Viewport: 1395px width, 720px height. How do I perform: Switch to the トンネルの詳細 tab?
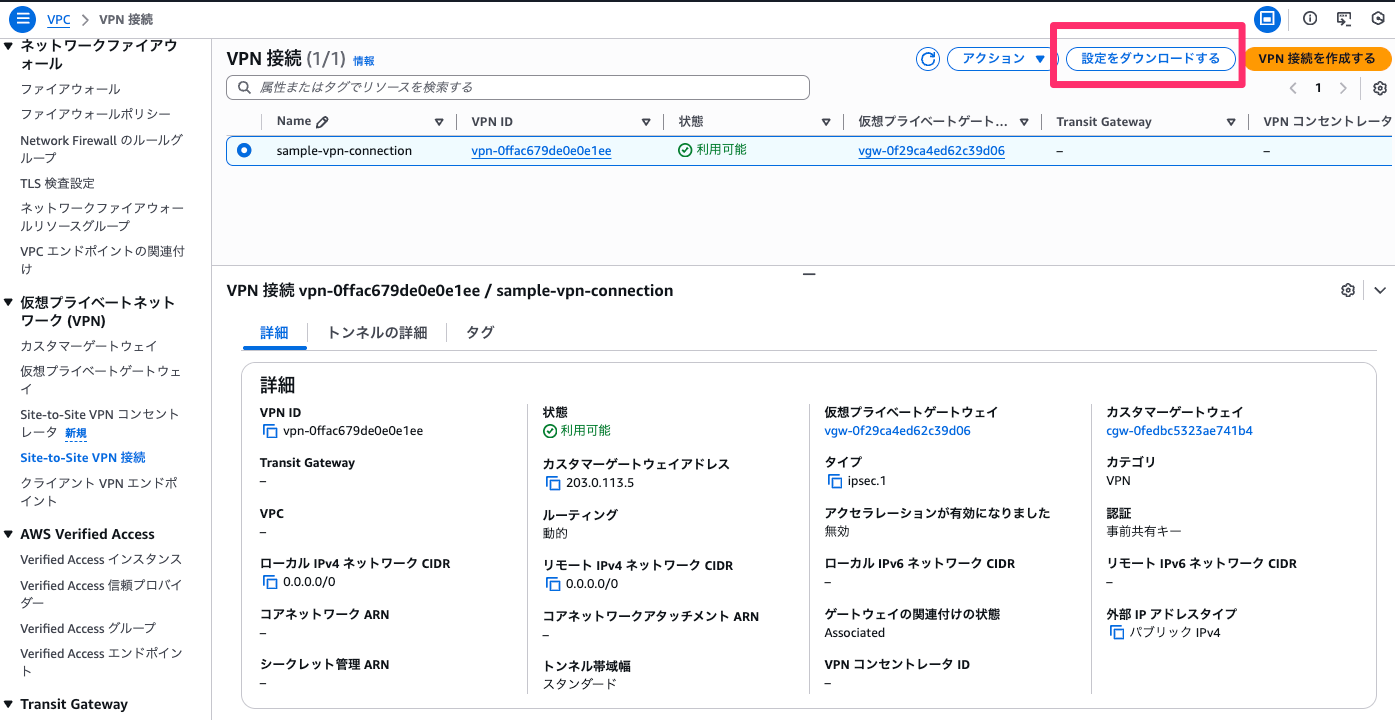point(377,332)
